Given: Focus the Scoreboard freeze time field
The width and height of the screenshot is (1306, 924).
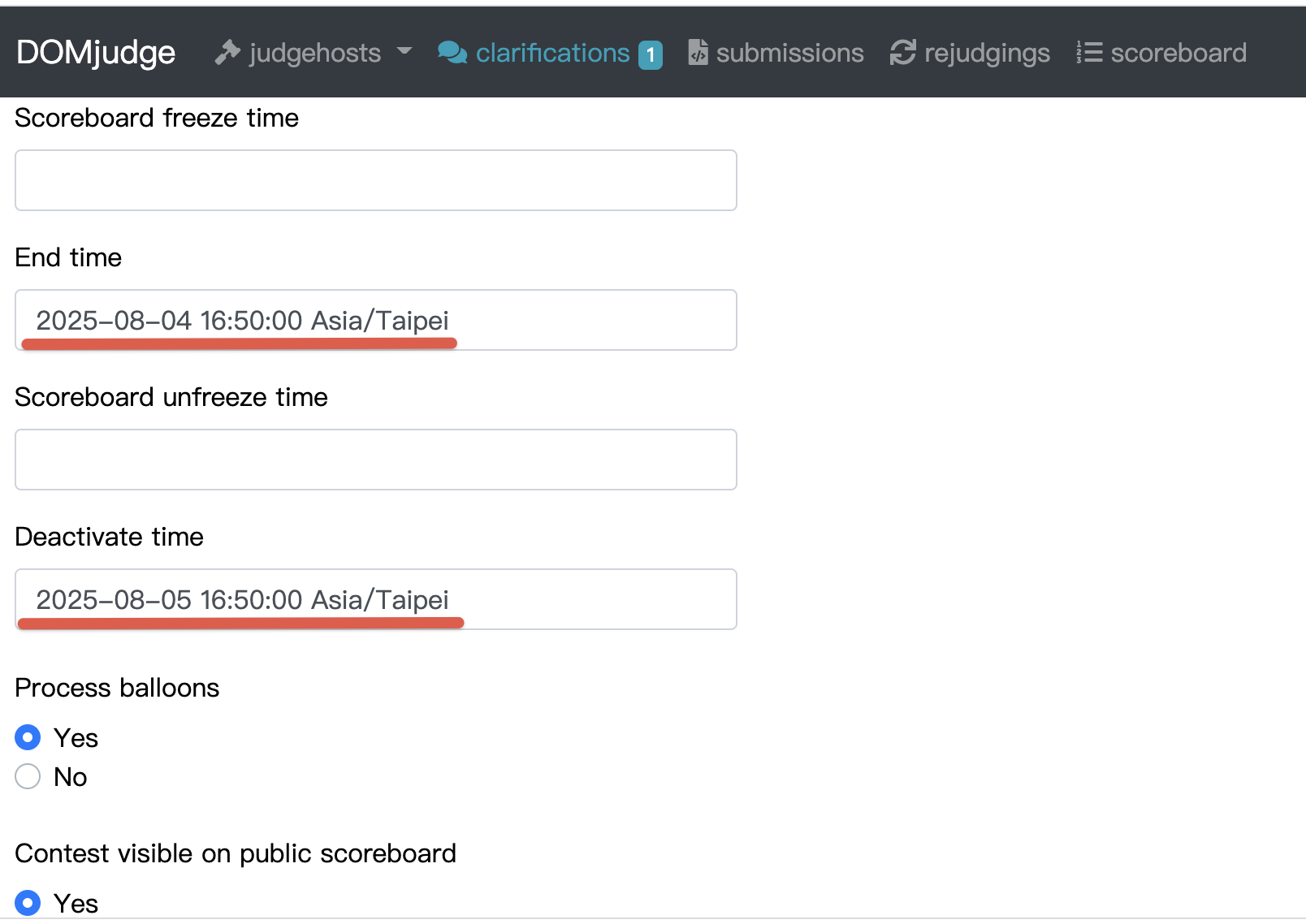Looking at the screenshot, I should (x=375, y=180).
